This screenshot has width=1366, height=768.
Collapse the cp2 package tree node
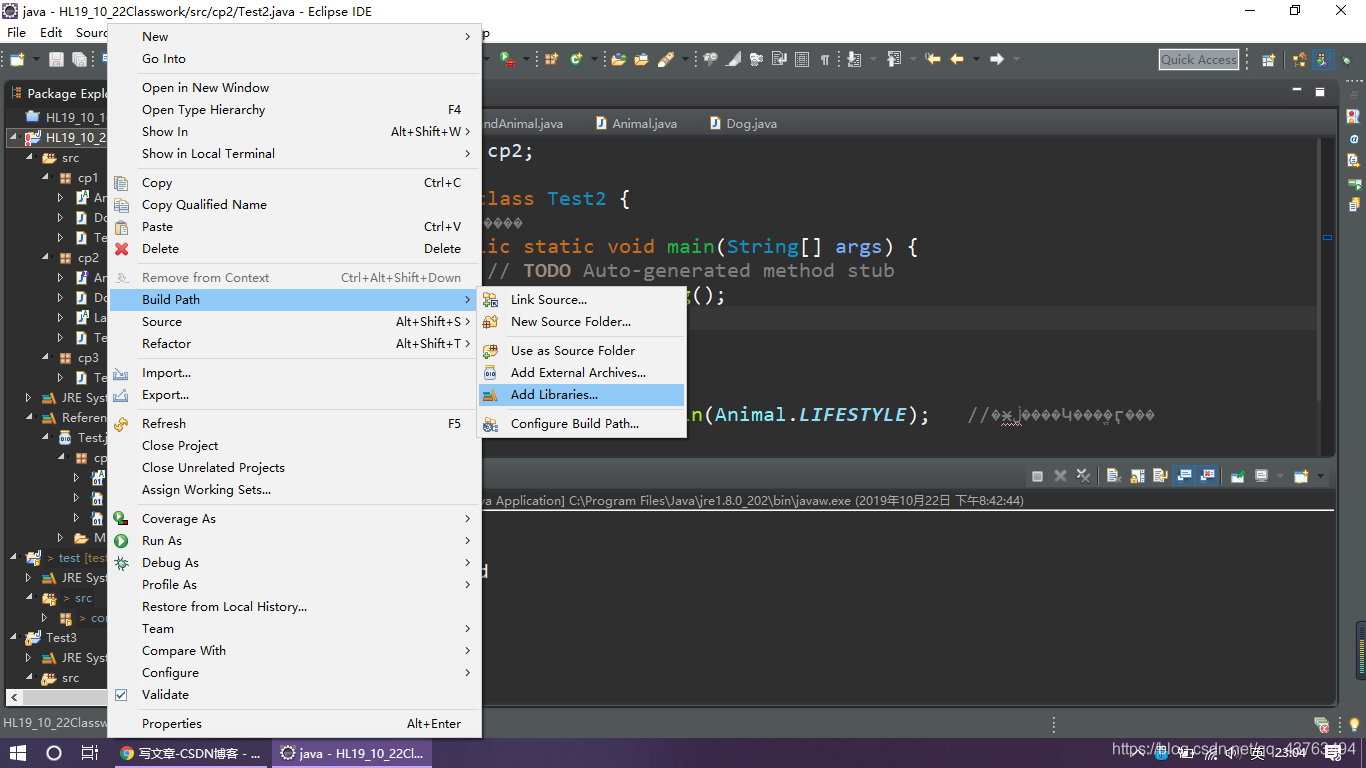tap(45, 258)
